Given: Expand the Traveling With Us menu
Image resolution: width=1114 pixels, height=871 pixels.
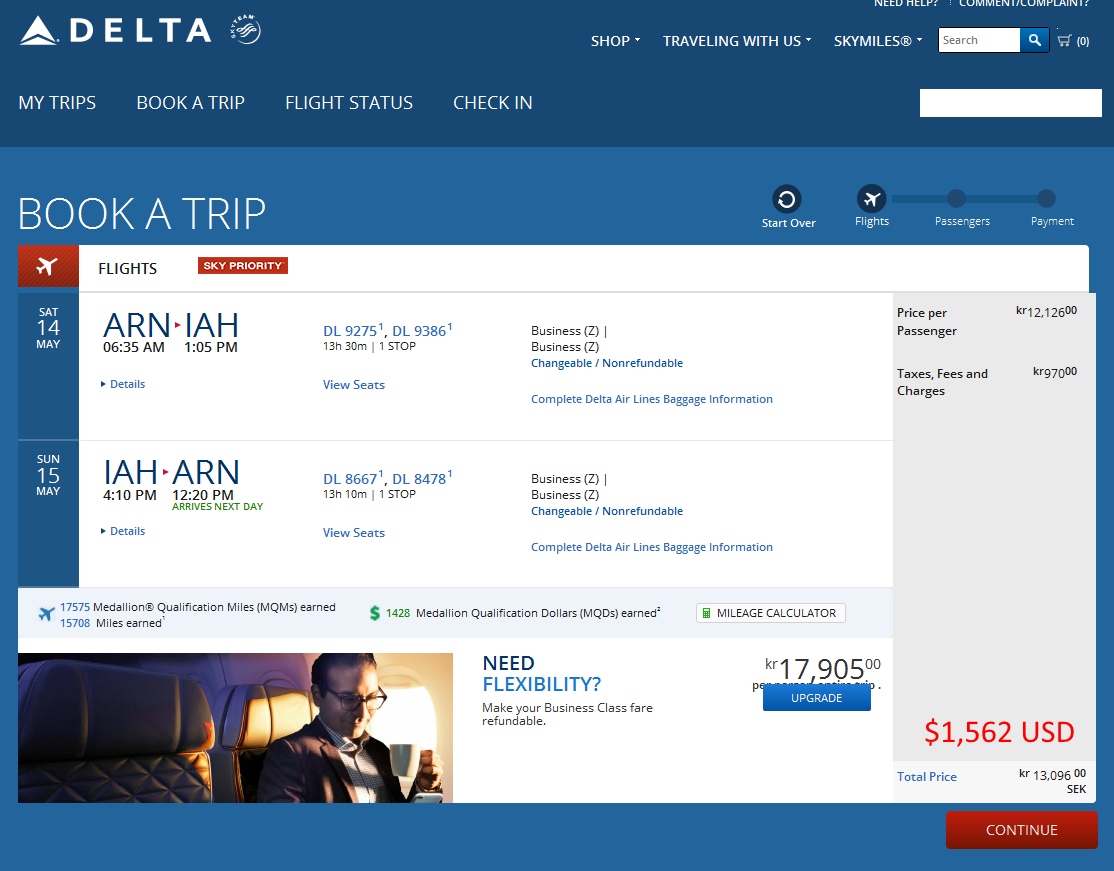Looking at the screenshot, I should (x=737, y=41).
